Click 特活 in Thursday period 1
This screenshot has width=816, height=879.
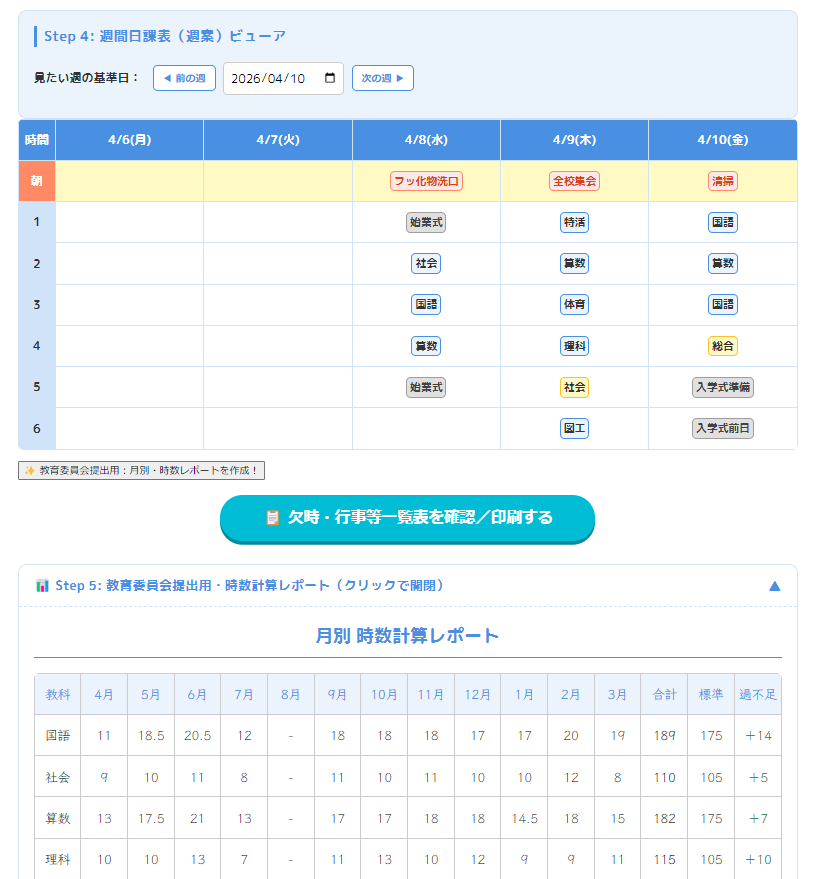pyautogui.click(x=574, y=222)
